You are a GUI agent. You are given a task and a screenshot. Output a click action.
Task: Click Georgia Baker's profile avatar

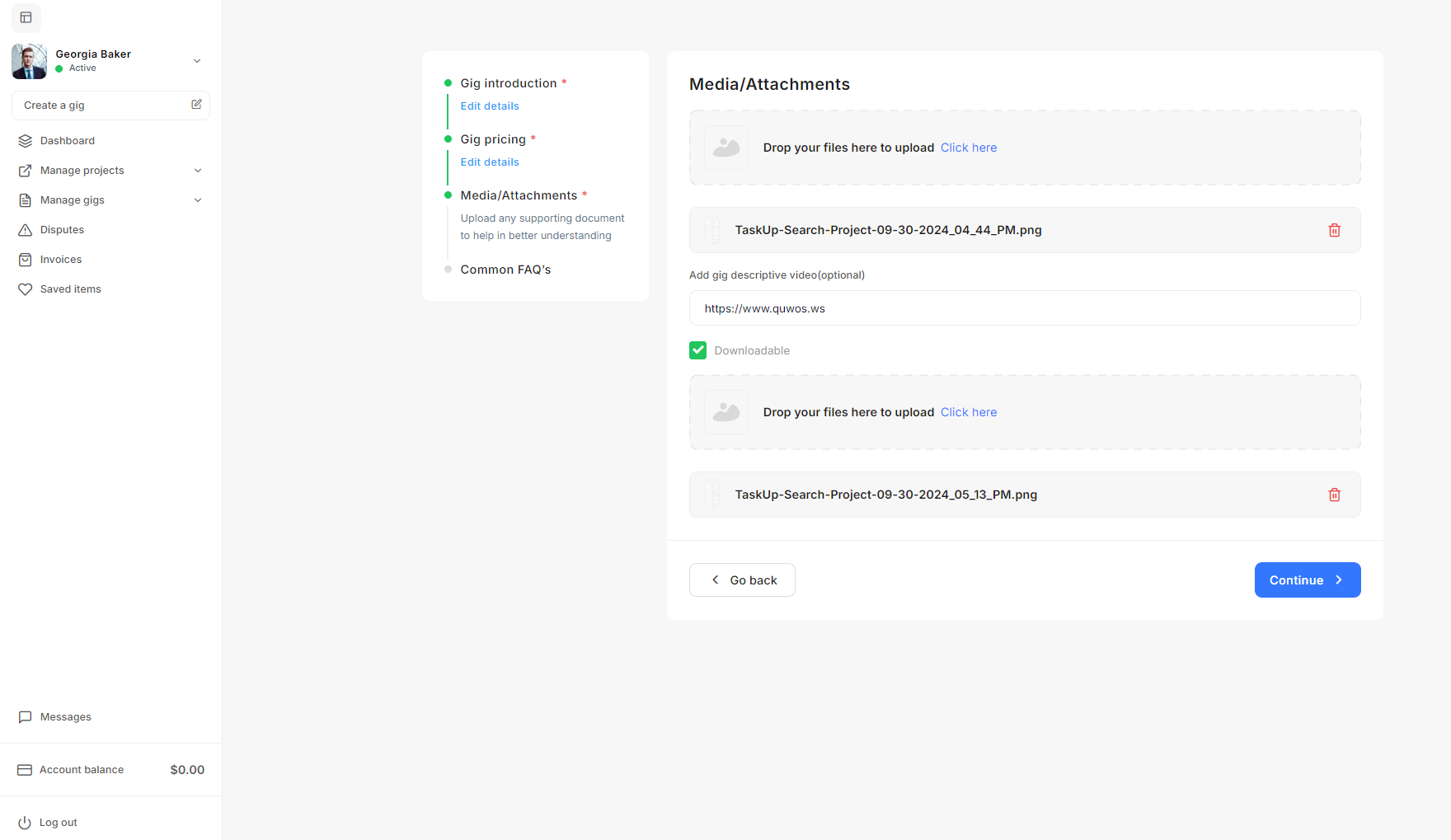[x=29, y=61]
